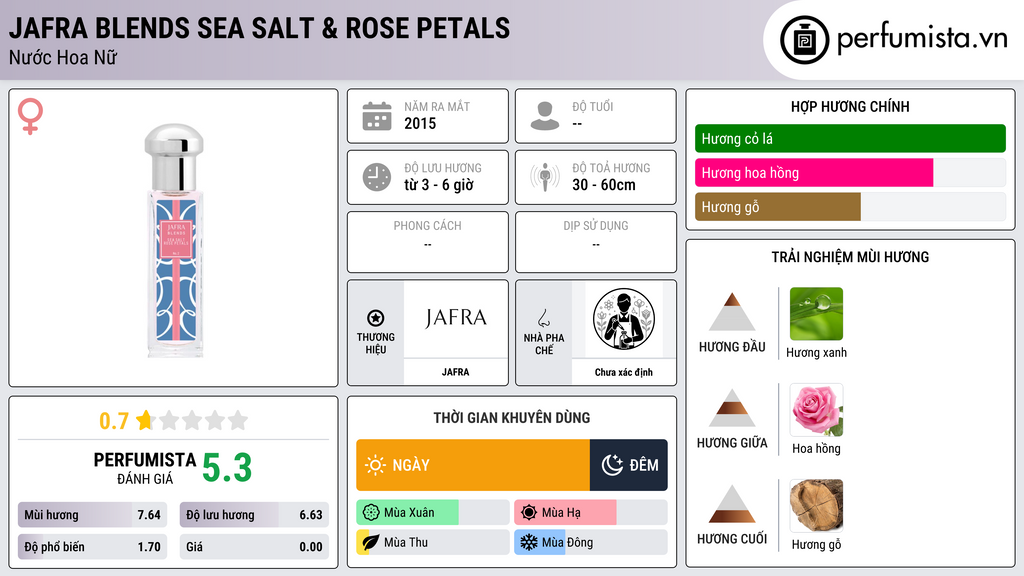This screenshot has width=1024, height=576.
Task: Select the Ngày daytime bar
Action: coord(473,465)
